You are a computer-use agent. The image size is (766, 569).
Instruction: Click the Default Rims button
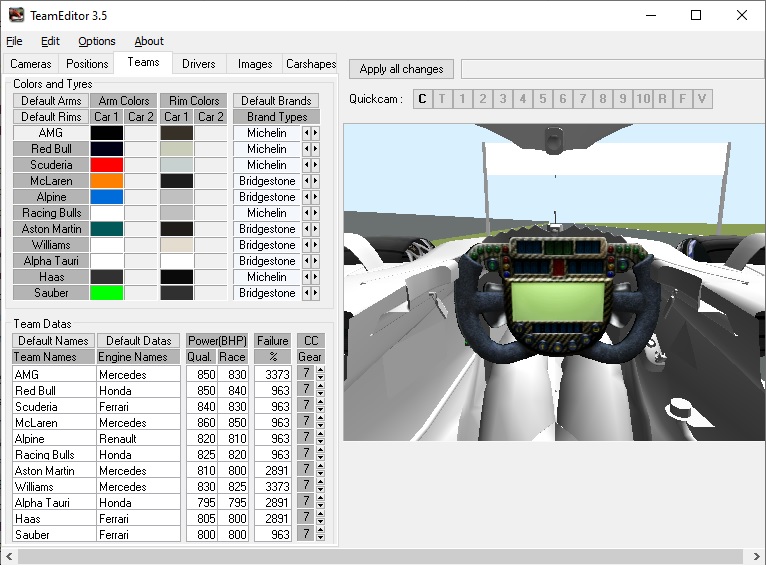coord(51,117)
